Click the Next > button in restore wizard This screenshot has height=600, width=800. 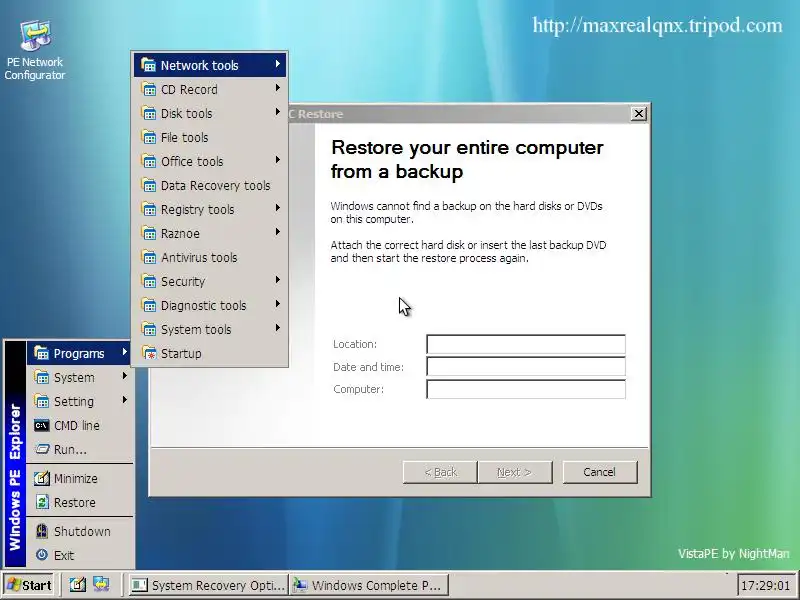coord(514,472)
